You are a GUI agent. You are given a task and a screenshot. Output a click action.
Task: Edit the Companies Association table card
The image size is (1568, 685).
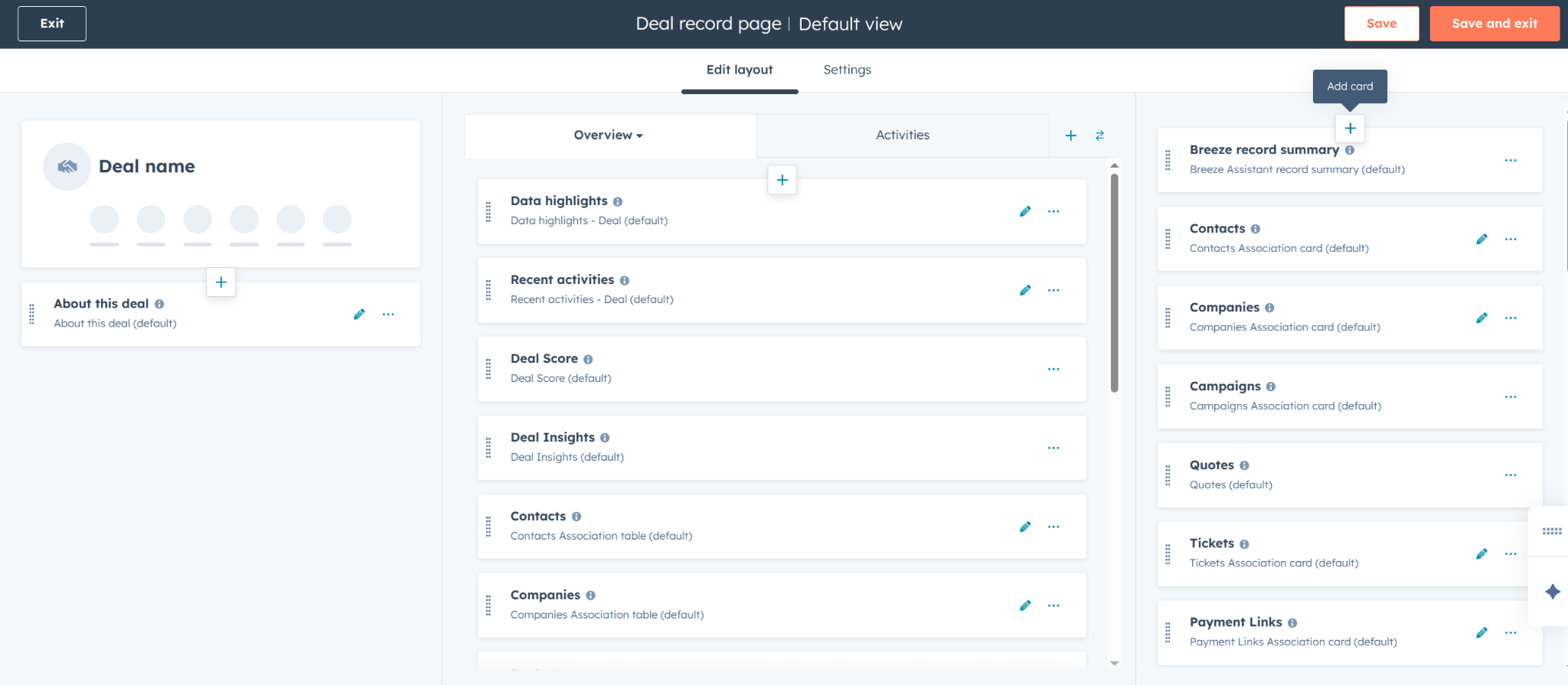click(1025, 605)
